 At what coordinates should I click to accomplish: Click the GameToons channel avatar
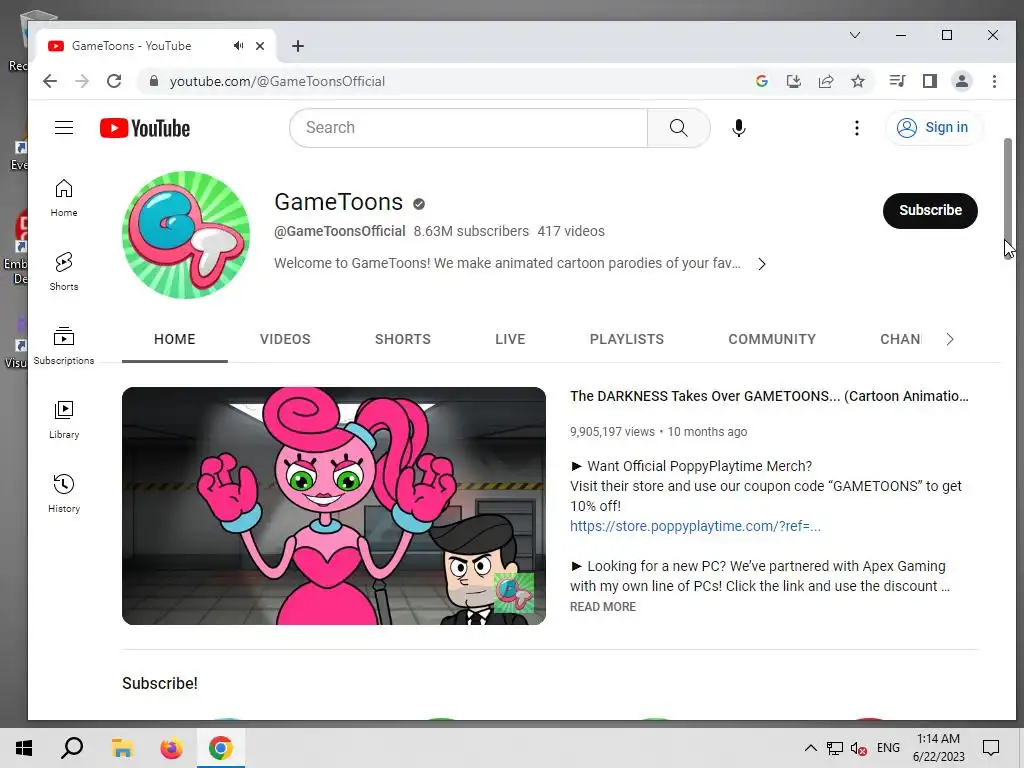click(x=186, y=235)
